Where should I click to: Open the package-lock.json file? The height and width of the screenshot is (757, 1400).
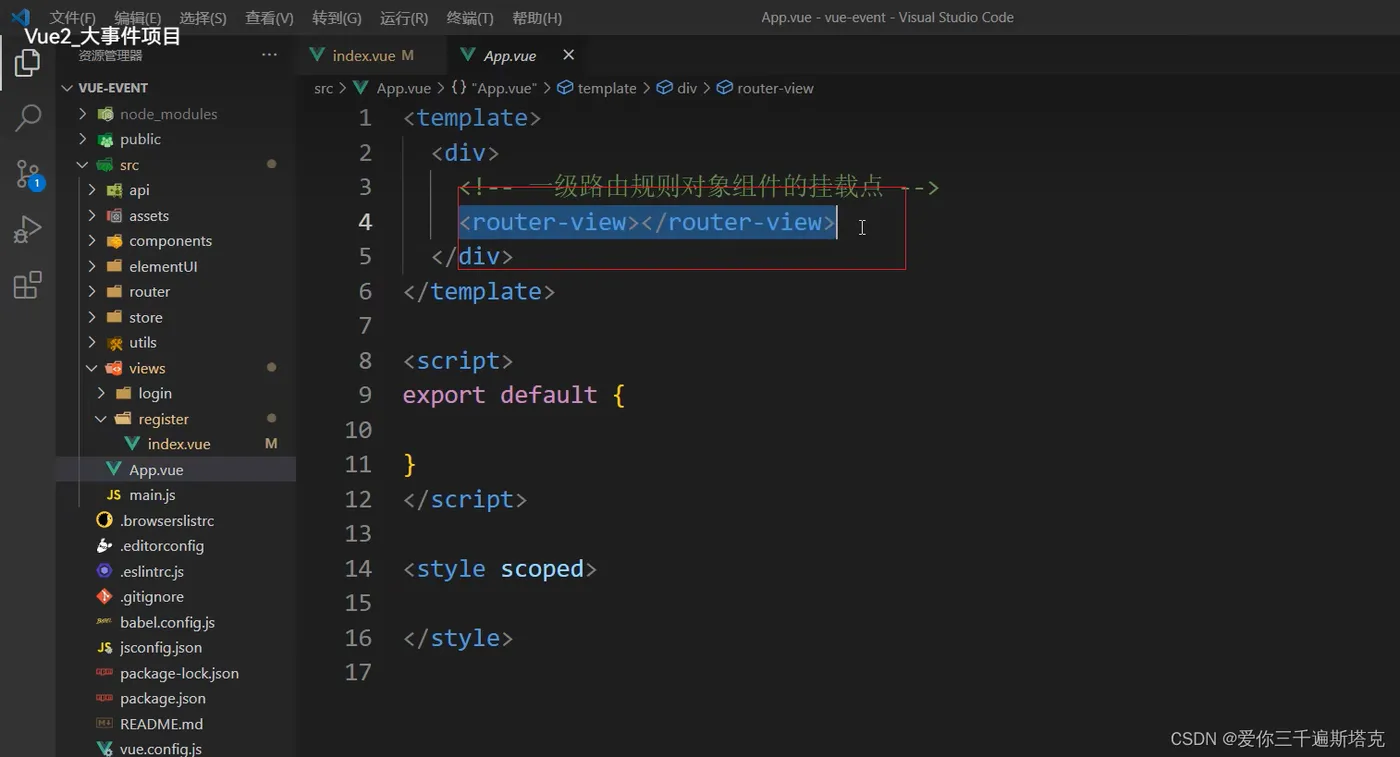[x=176, y=673]
